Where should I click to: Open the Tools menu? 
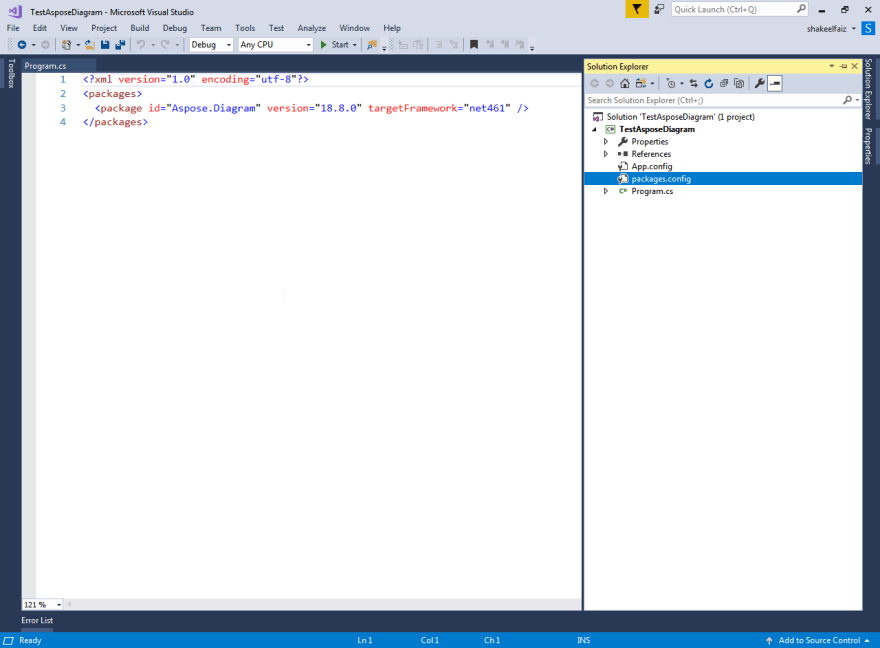point(245,28)
